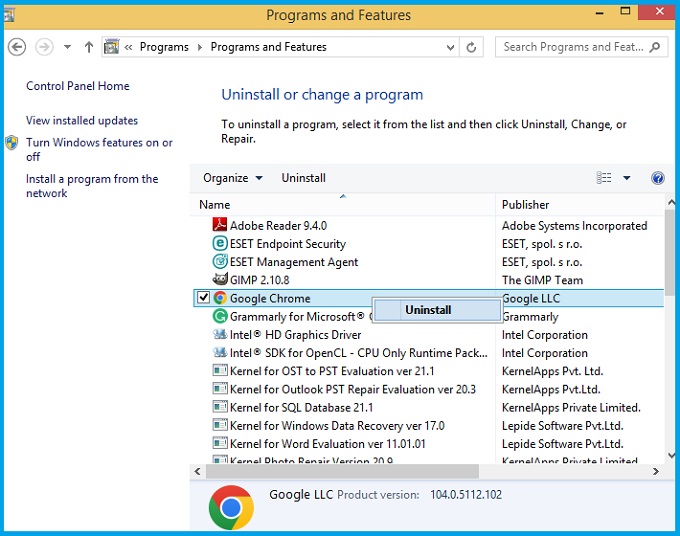
Task: Open the view options dropdown arrow
Action: pos(627,178)
